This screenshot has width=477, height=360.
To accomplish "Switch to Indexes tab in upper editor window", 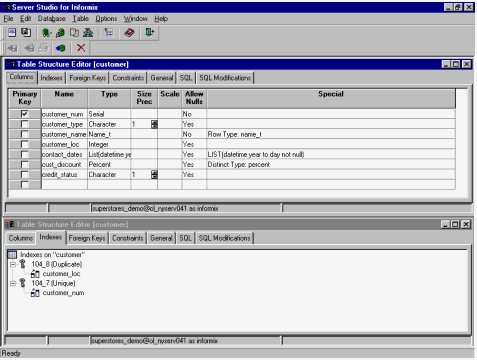I will point(51,78).
